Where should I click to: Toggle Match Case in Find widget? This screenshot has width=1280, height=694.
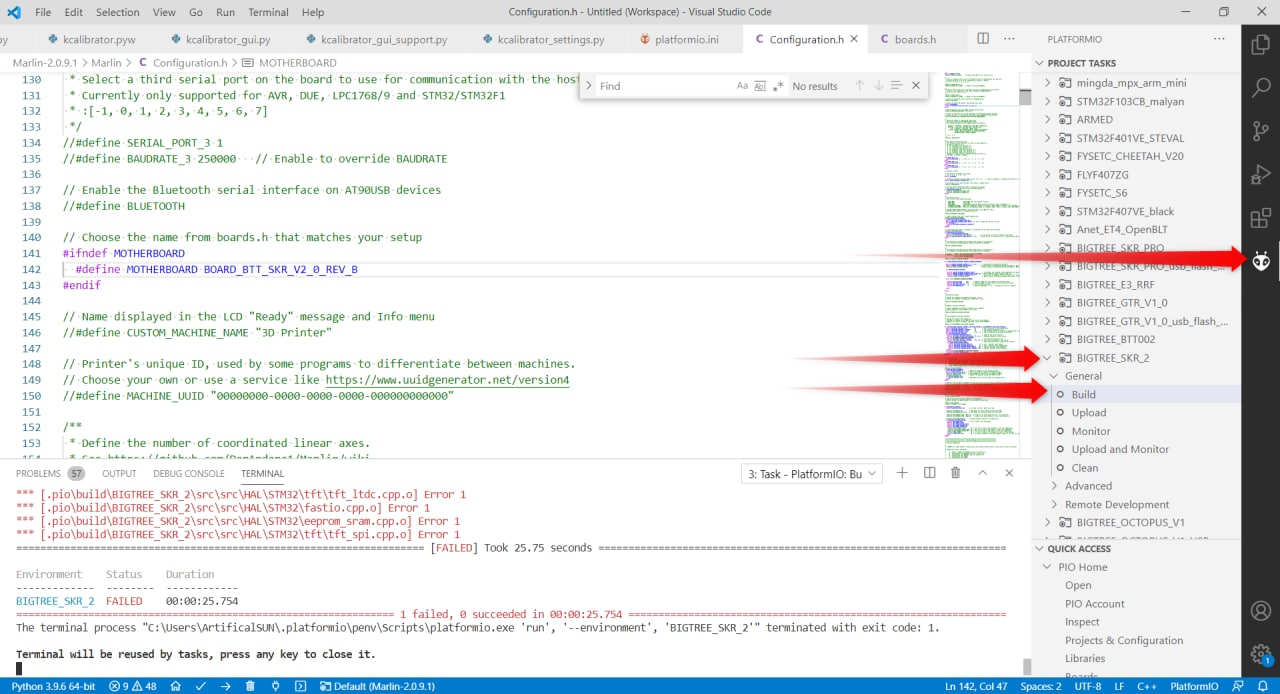coord(742,86)
